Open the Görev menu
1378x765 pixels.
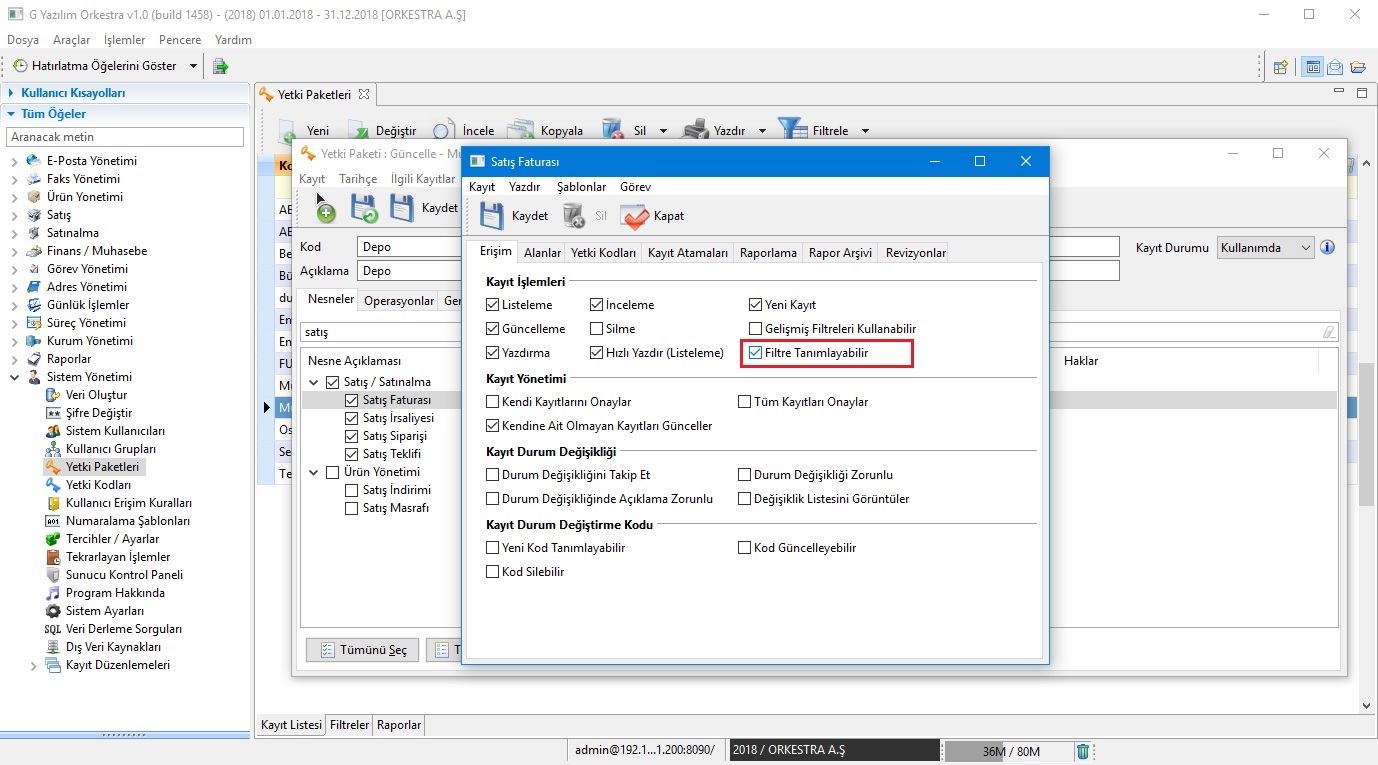635,187
